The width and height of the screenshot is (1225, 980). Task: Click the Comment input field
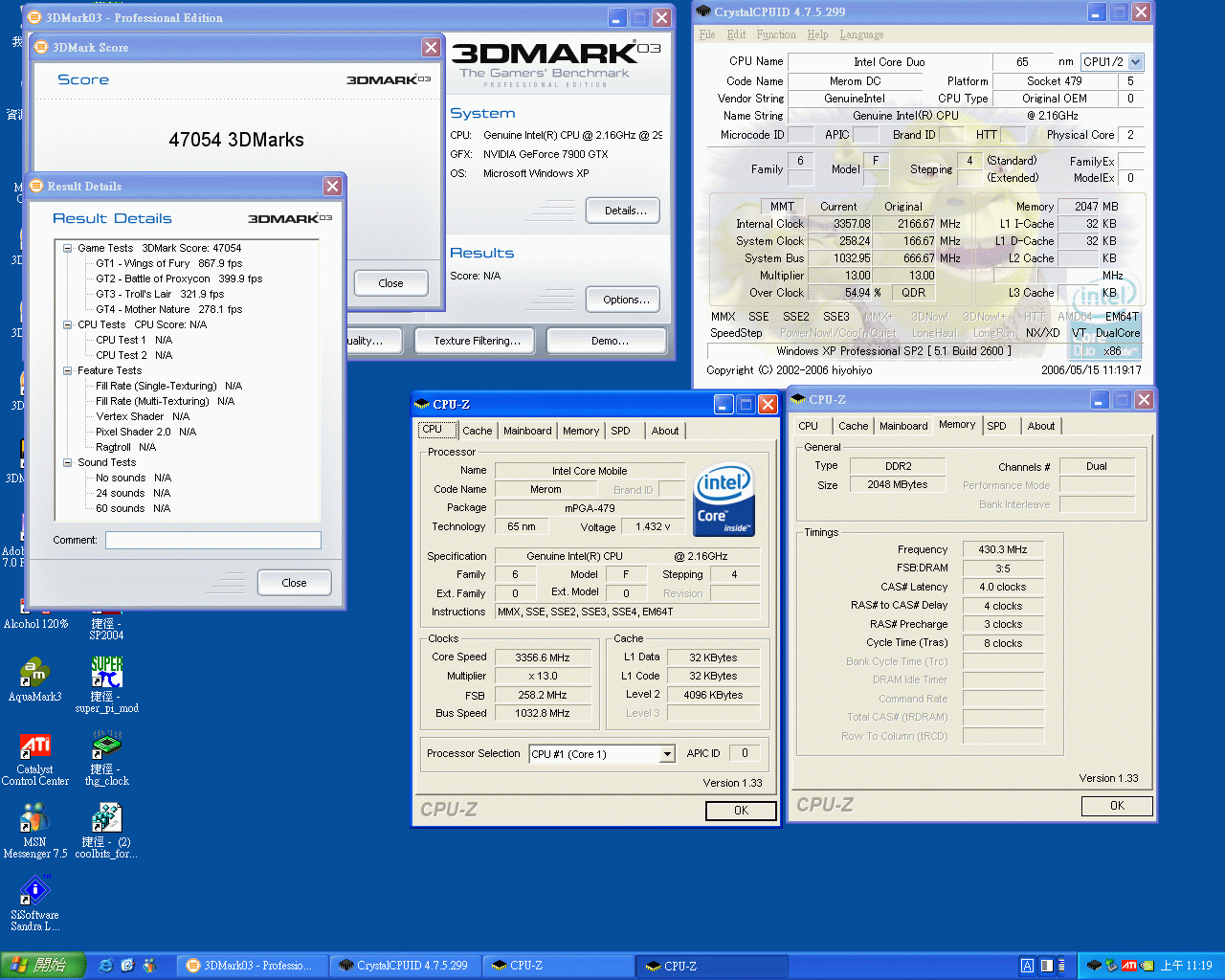(212, 541)
